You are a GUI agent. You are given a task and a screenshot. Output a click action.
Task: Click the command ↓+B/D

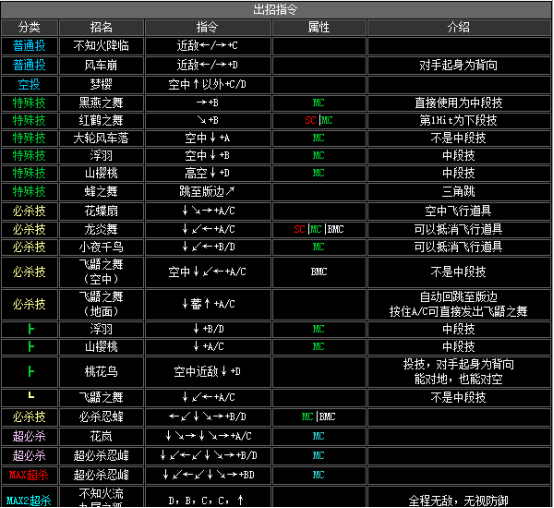click(208, 329)
